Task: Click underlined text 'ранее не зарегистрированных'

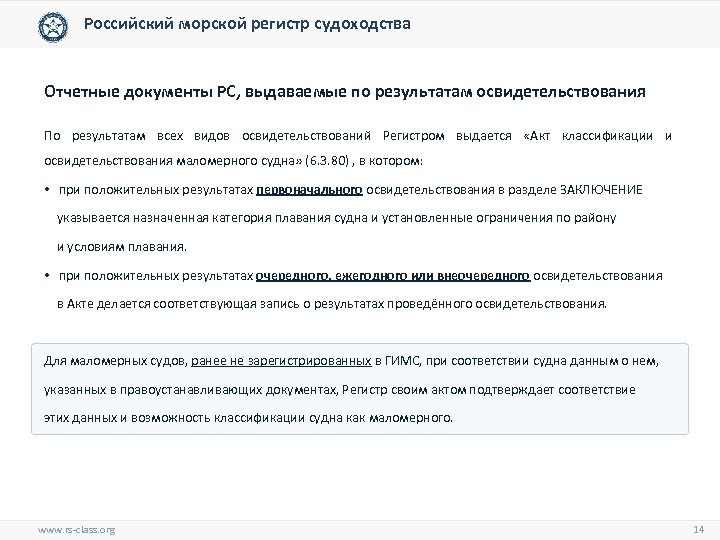Action: (281, 361)
